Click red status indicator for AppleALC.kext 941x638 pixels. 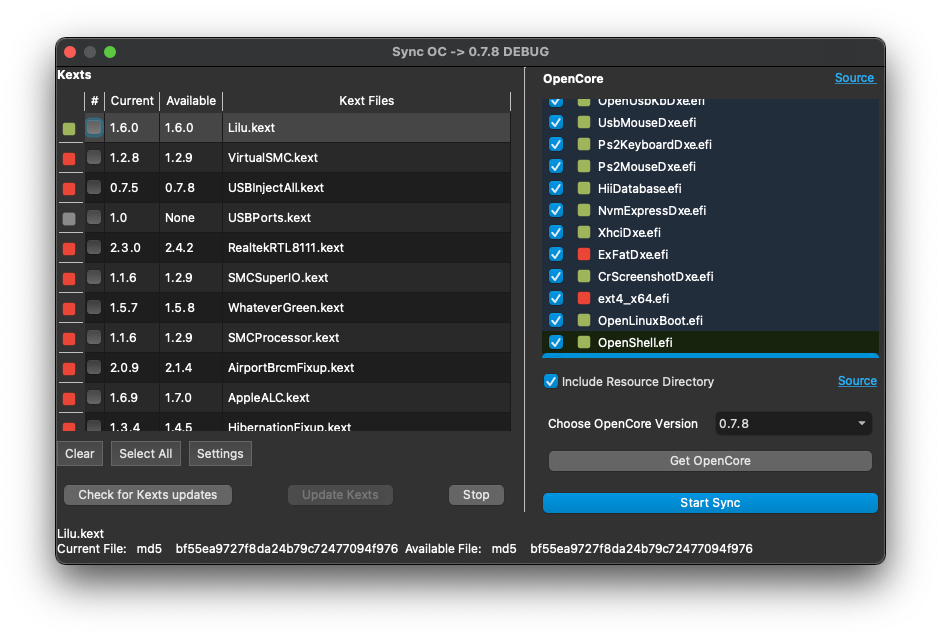[x=69, y=399]
